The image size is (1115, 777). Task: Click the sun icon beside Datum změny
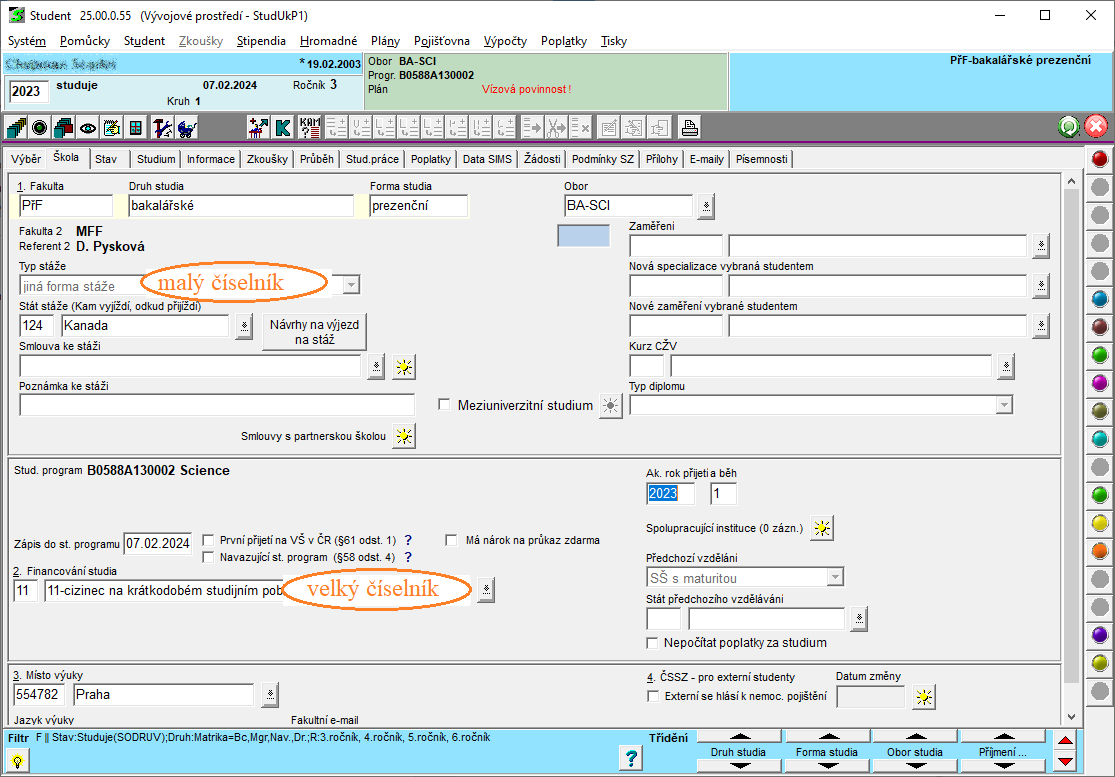(x=924, y=697)
